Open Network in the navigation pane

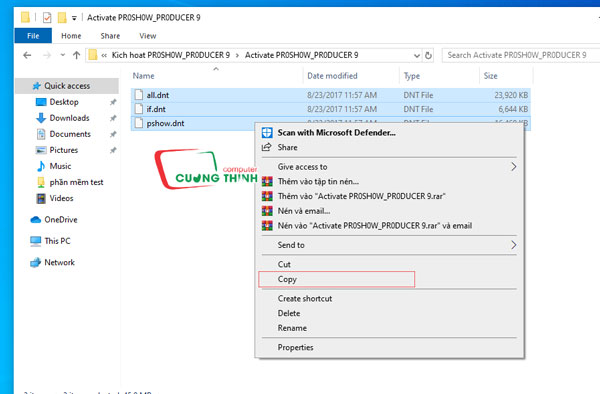pos(59,262)
